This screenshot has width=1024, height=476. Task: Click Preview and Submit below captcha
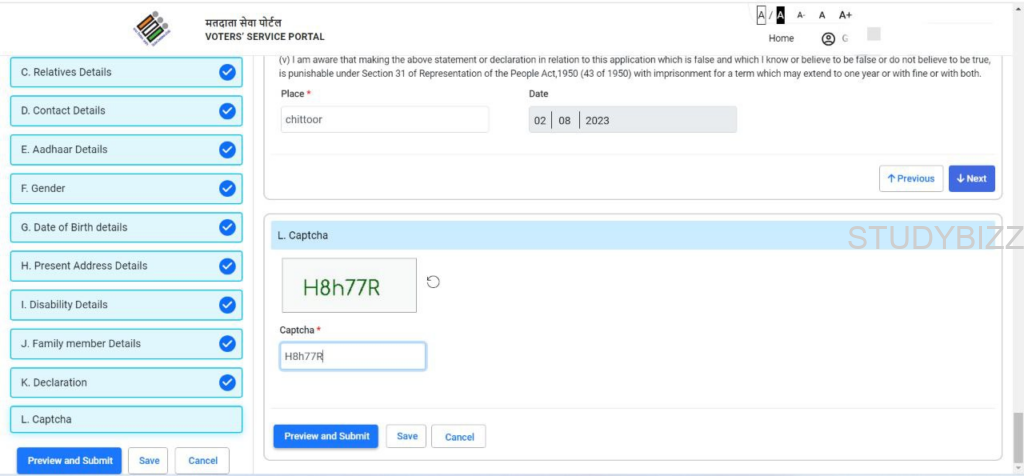coord(326,436)
